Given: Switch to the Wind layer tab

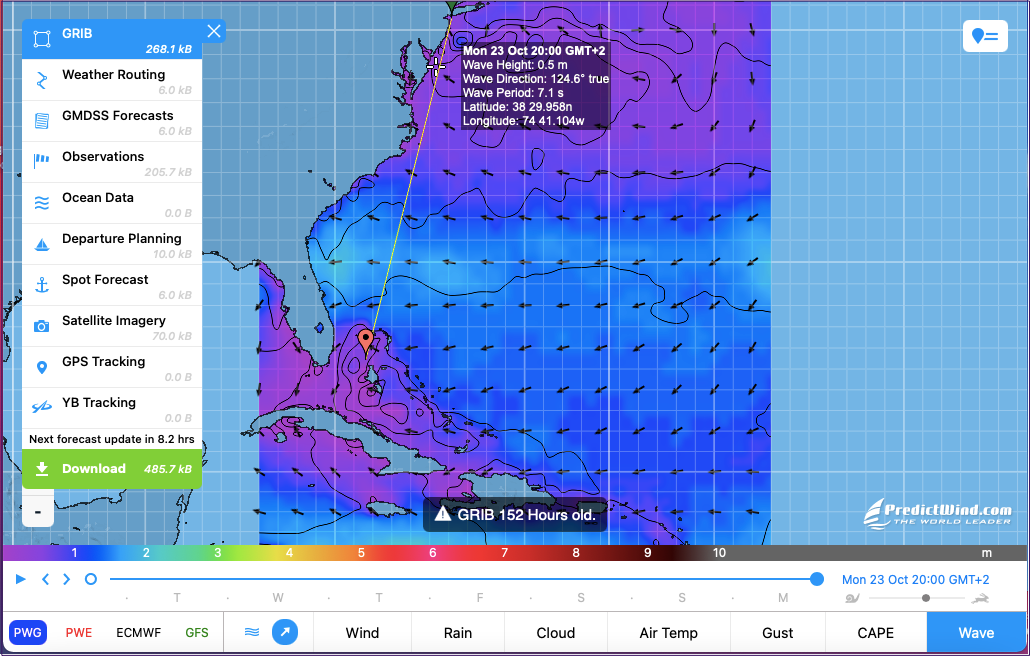Looking at the screenshot, I should tap(362, 633).
